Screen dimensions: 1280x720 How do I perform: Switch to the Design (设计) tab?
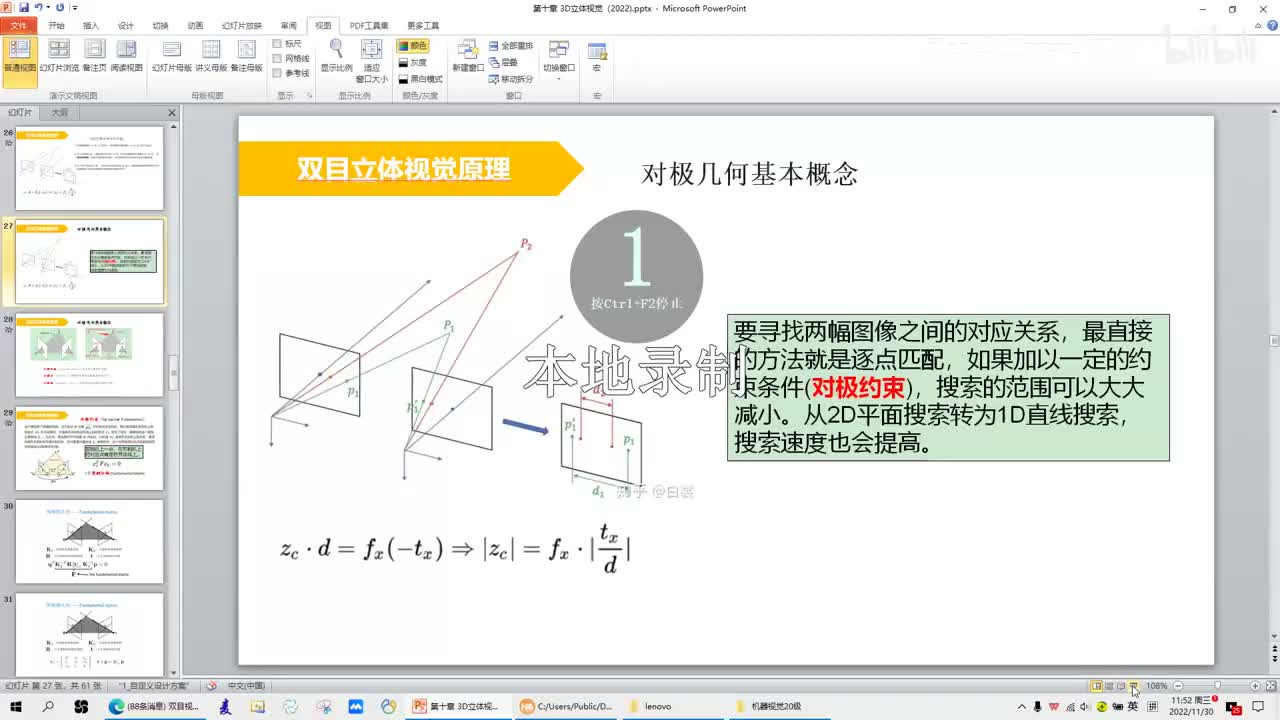click(125, 25)
